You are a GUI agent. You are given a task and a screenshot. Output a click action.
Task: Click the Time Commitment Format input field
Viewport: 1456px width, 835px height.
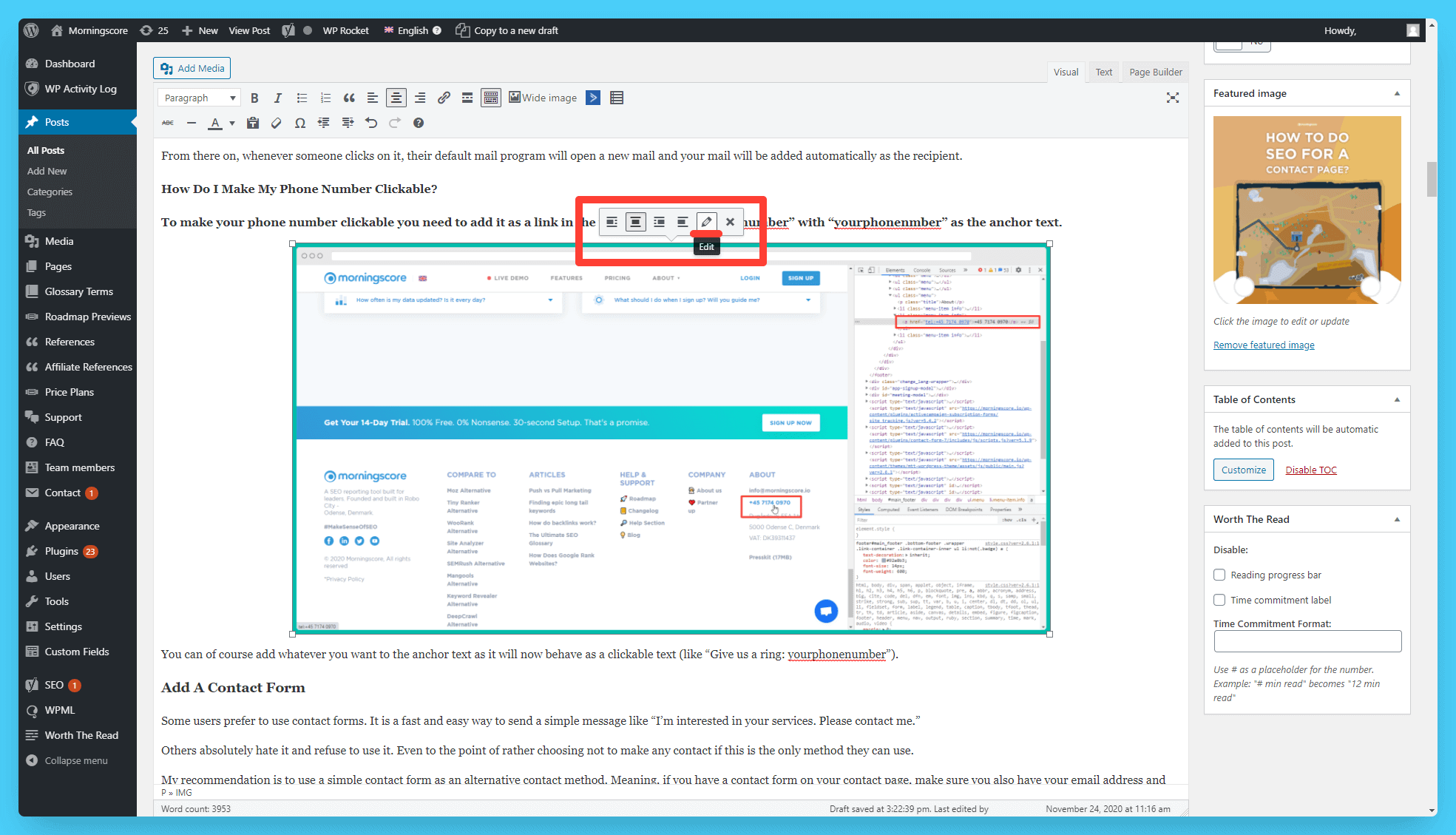(x=1307, y=641)
